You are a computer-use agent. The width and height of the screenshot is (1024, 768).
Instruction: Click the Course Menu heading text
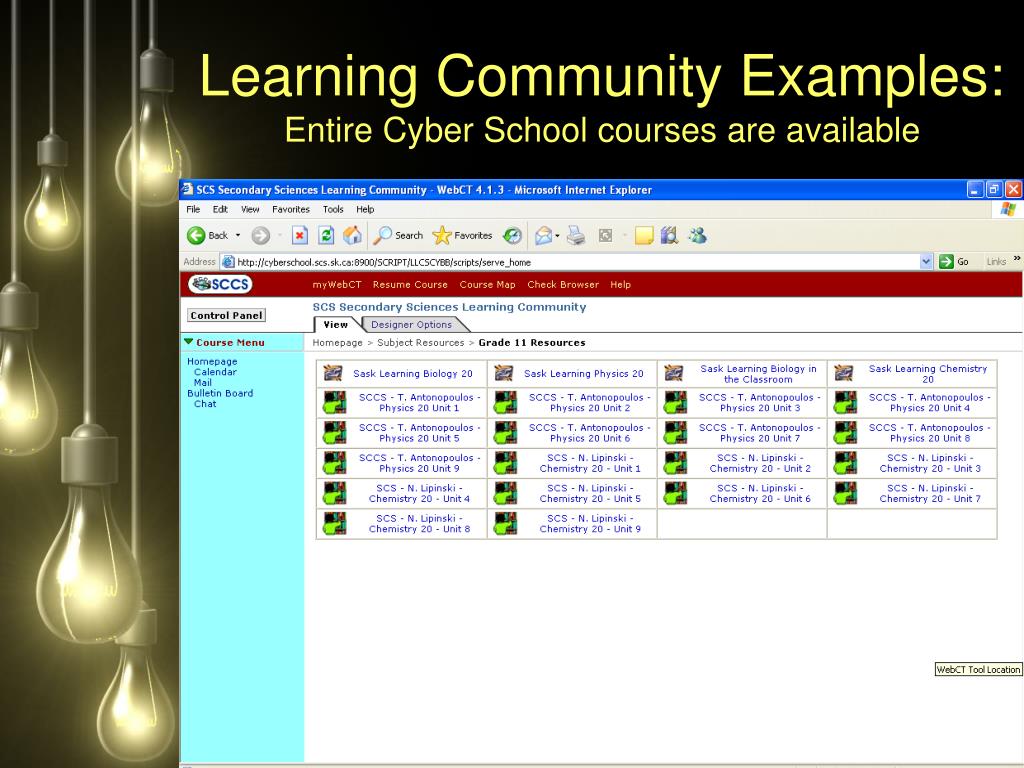click(x=231, y=342)
